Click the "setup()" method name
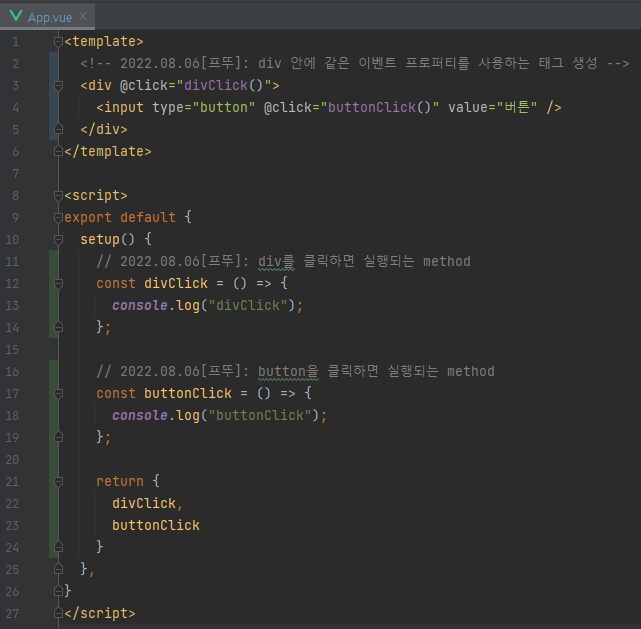This screenshot has width=641, height=629. pos(108,240)
